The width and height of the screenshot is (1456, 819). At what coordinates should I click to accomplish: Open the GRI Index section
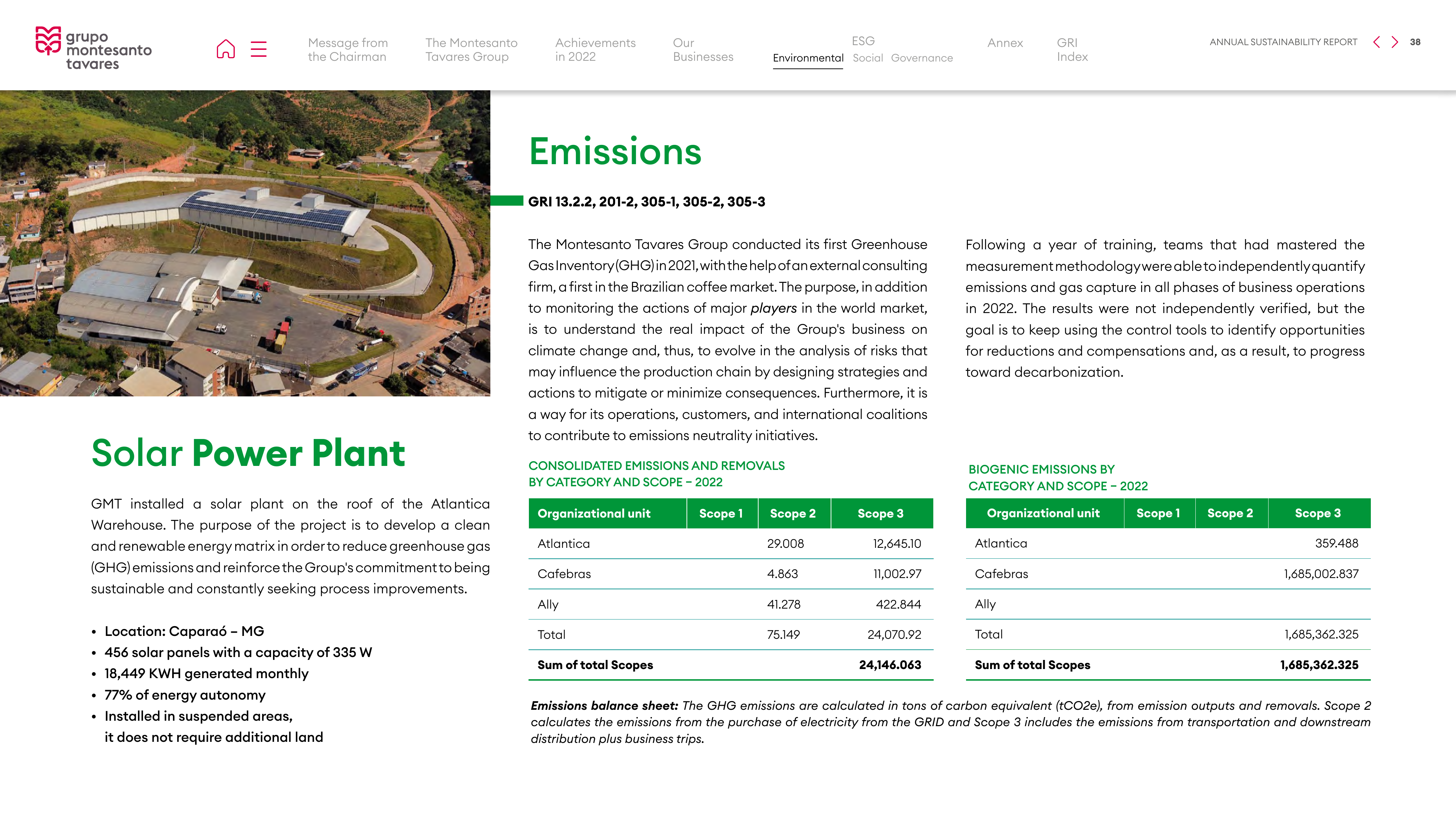point(1072,50)
